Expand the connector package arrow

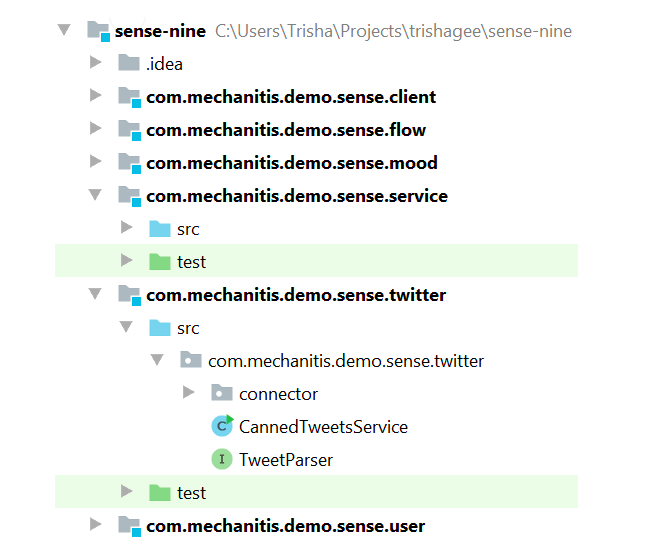[188, 392]
